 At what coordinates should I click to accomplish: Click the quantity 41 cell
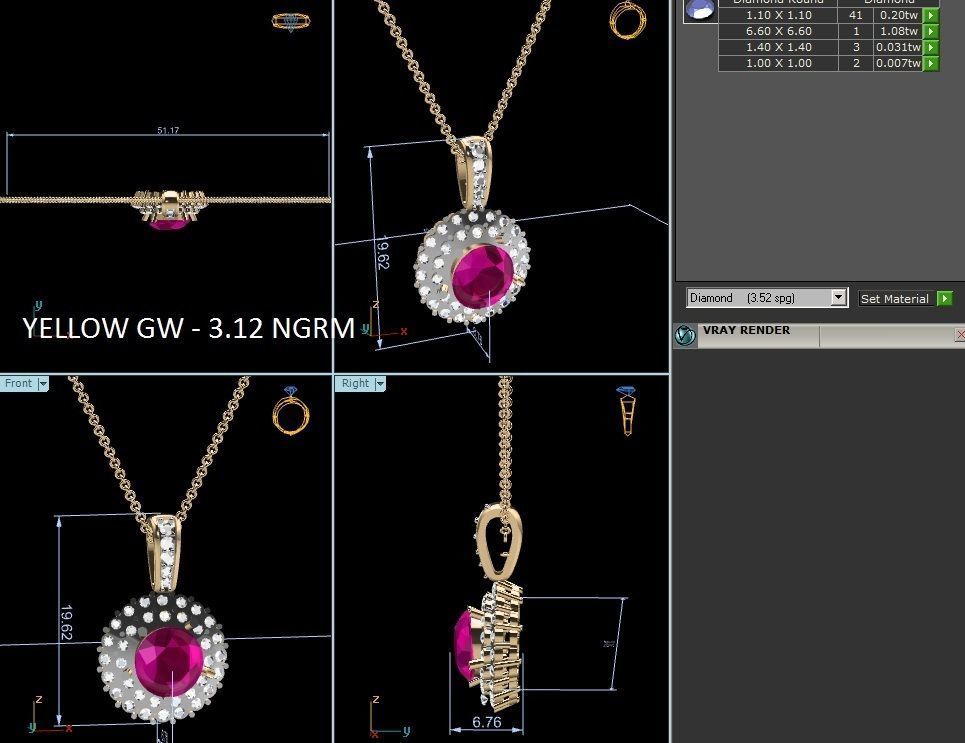[x=855, y=15]
